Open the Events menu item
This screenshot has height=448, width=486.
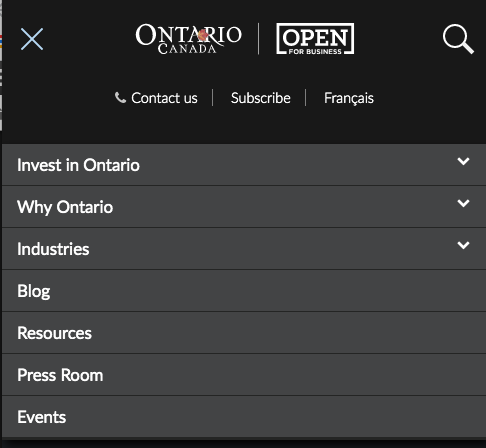click(244, 417)
